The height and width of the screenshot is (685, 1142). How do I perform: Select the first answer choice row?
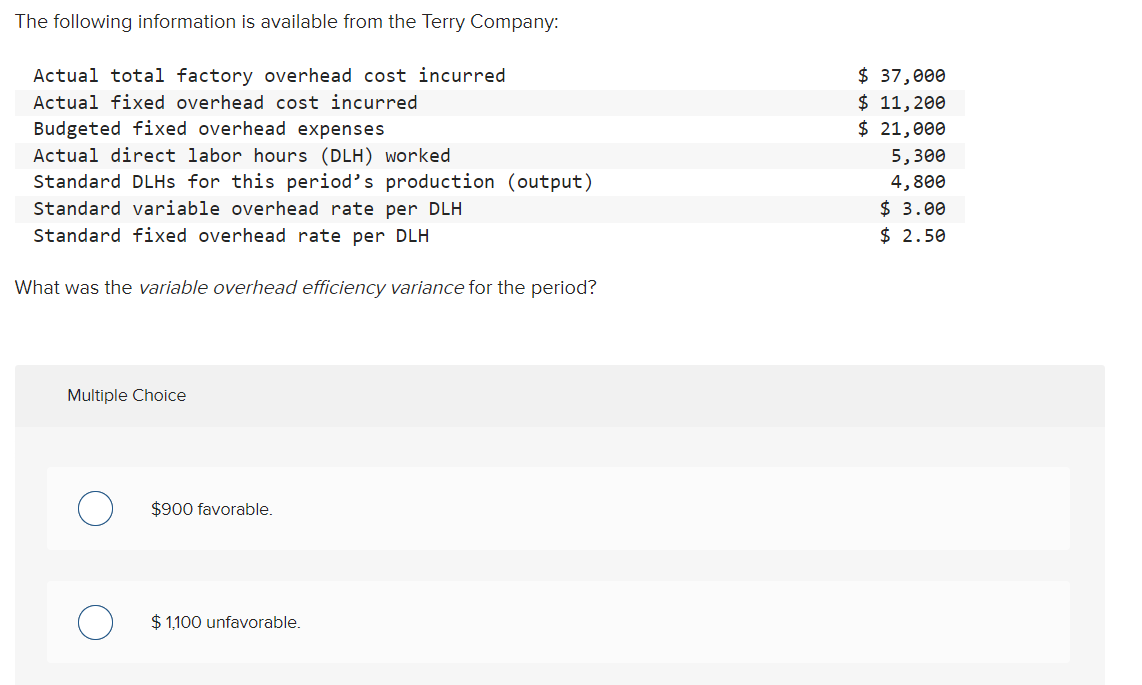pos(558,508)
